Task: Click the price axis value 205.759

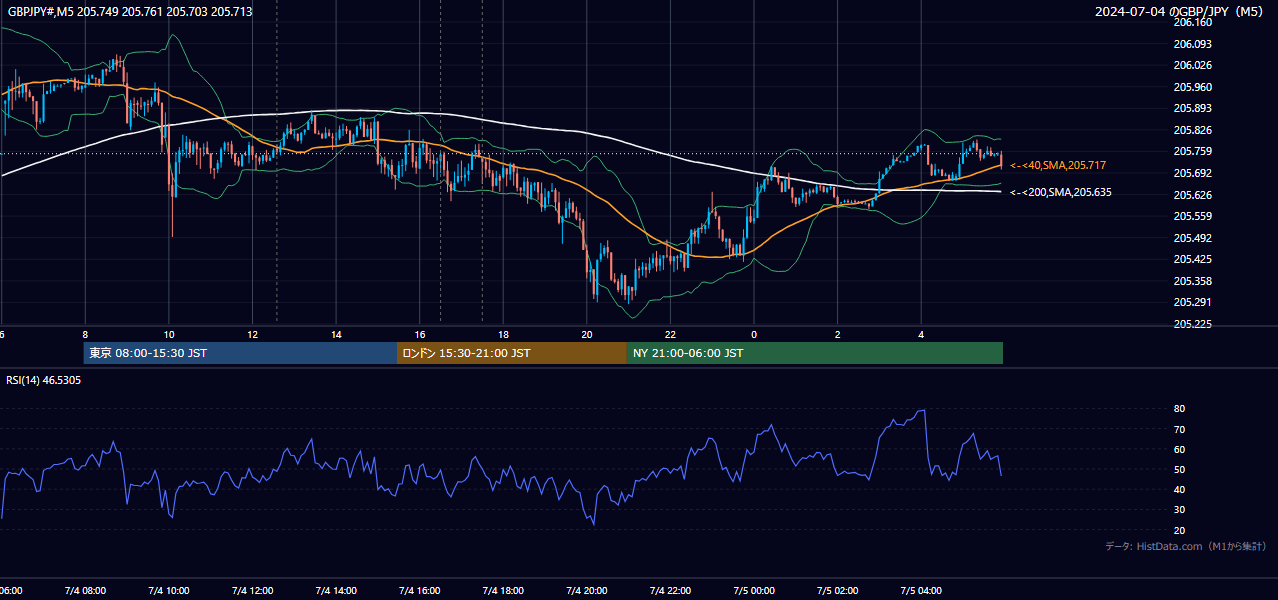Action: click(1193, 152)
